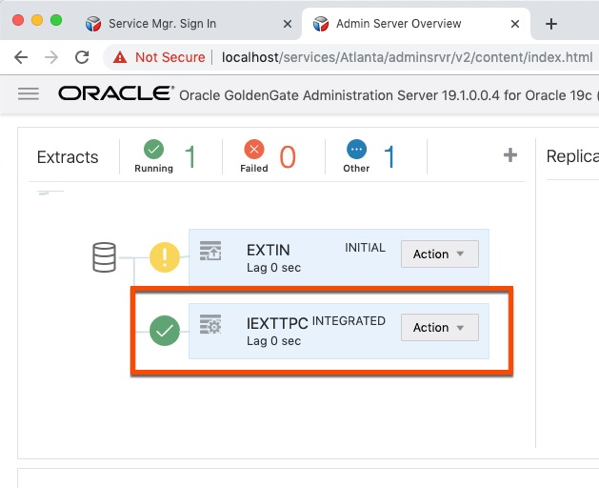Click the yellow warning icon for EXTIN
The image size is (599, 488).
pos(165,257)
